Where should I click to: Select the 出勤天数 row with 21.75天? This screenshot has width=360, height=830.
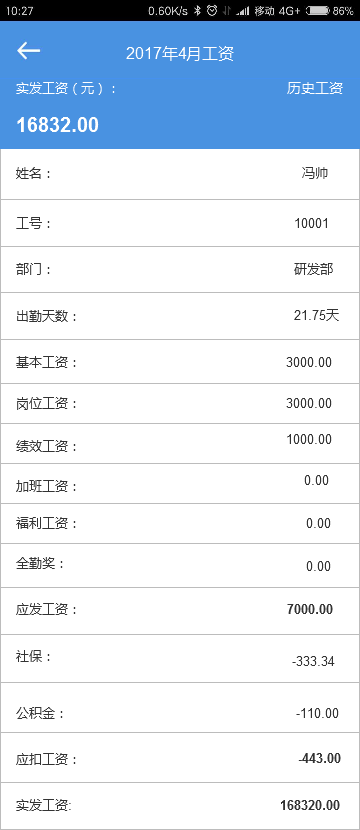pyautogui.click(x=180, y=316)
